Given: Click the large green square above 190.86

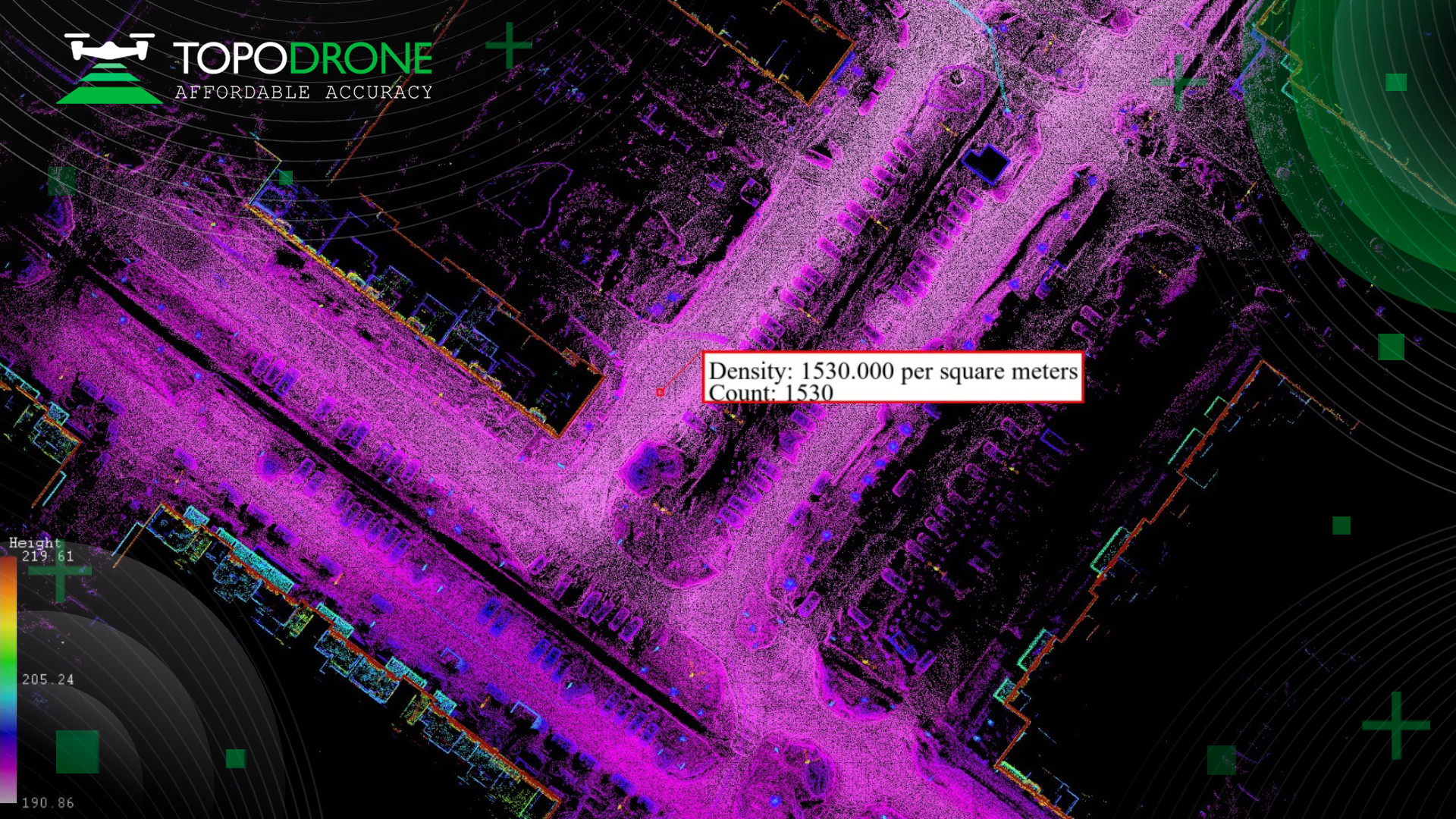Looking at the screenshot, I should 77,752.
